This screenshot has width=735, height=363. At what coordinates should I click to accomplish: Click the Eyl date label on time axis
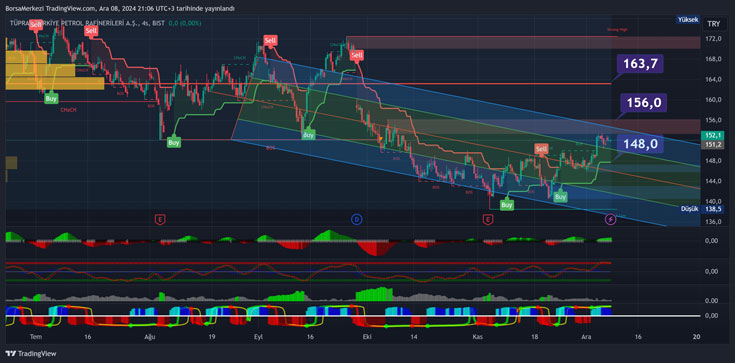pos(258,337)
